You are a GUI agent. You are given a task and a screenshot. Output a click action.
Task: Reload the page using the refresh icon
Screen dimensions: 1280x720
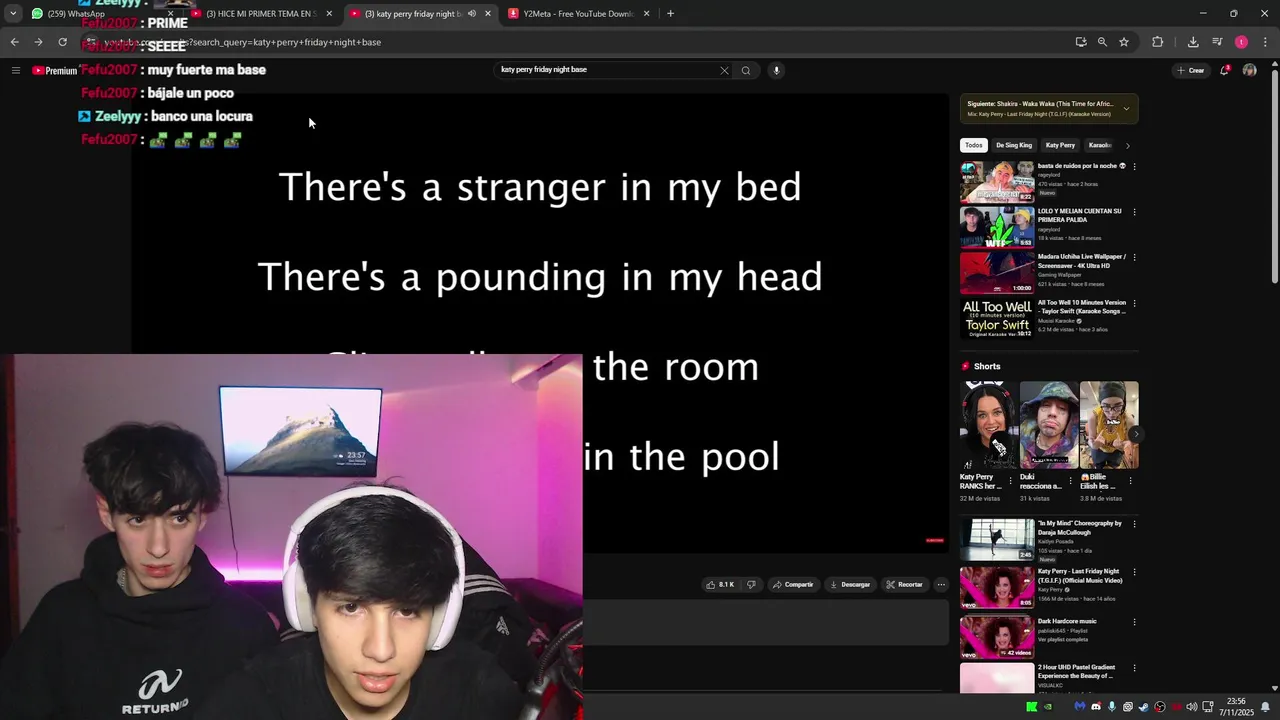click(62, 42)
